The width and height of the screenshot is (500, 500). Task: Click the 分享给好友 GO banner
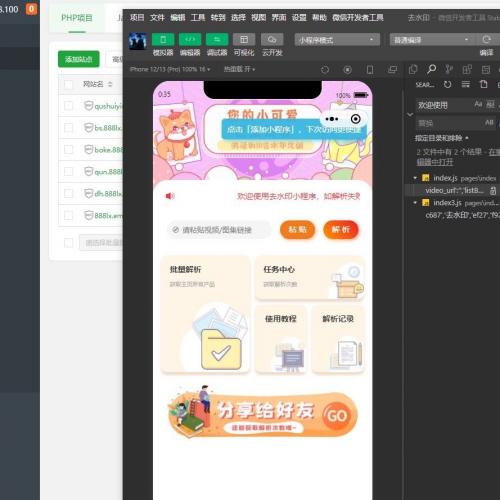point(263,413)
